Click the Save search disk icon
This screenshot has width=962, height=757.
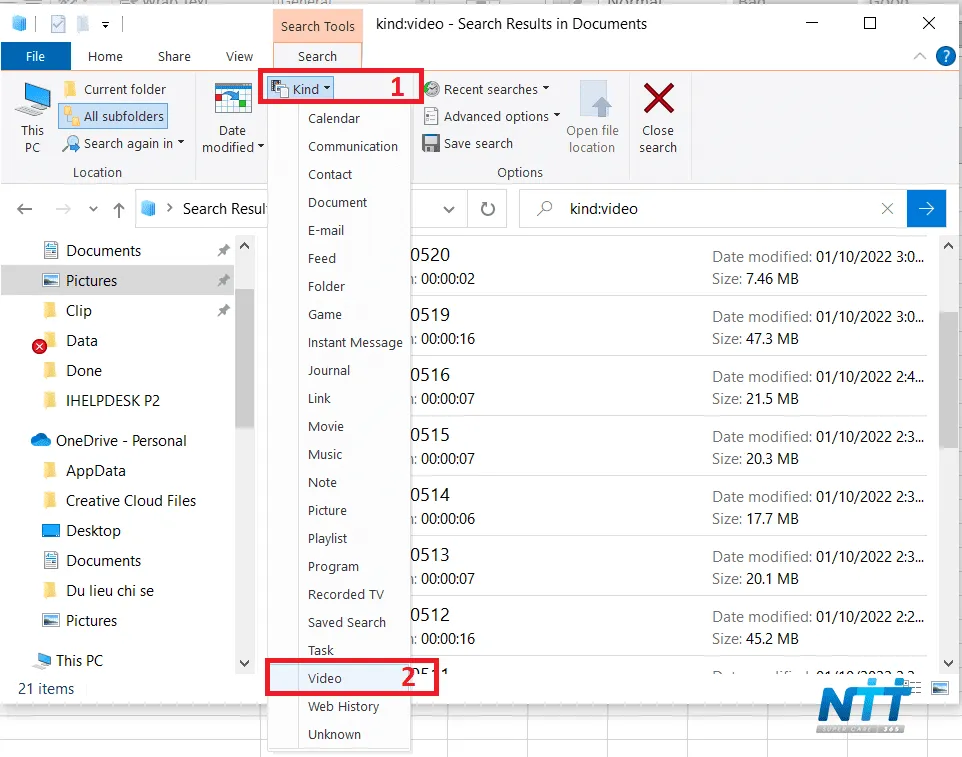431,144
